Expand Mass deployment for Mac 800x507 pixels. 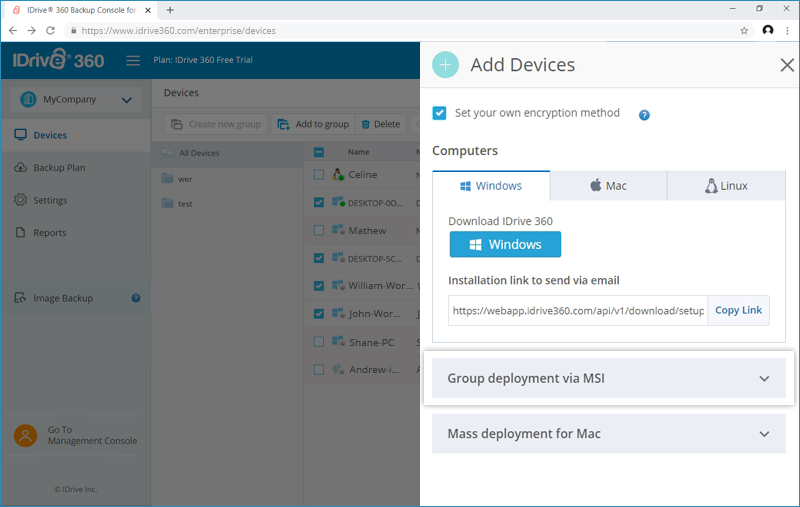coord(609,434)
